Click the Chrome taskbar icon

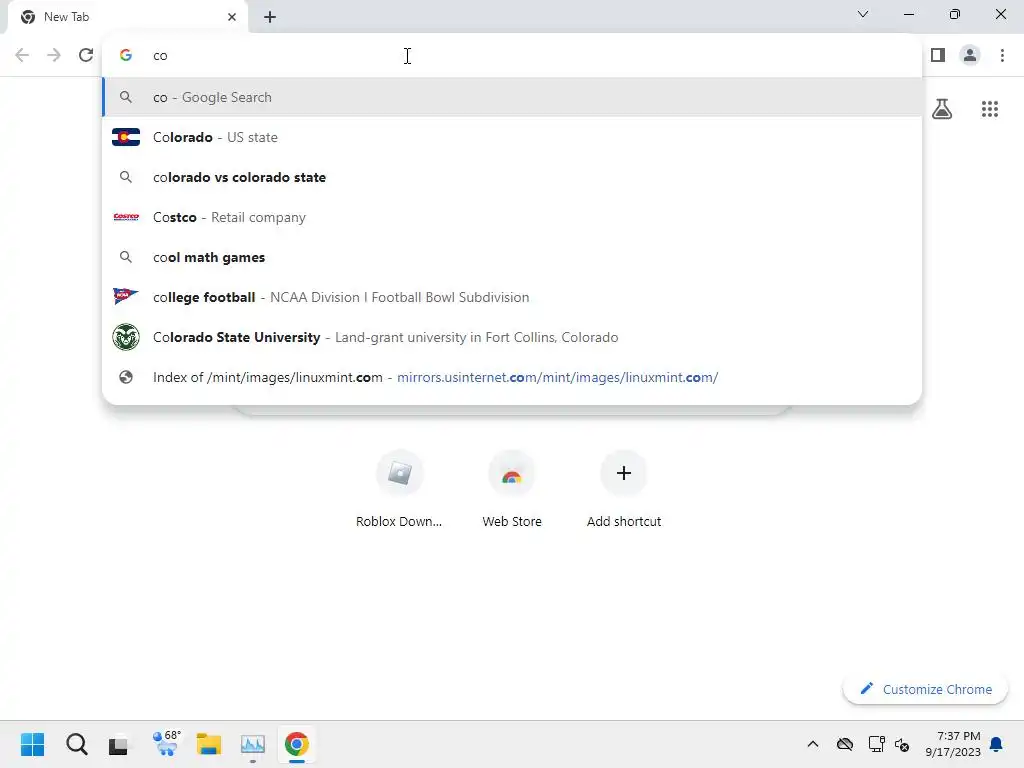pyautogui.click(x=296, y=744)
